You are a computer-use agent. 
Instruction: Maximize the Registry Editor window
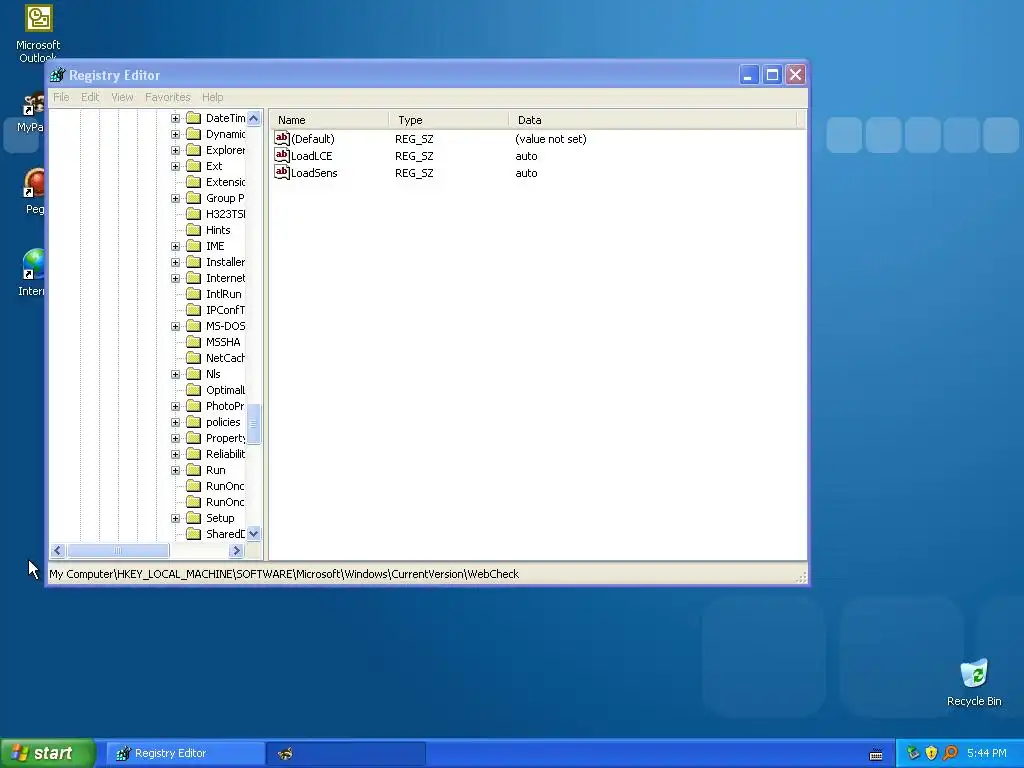click(772, 74)
